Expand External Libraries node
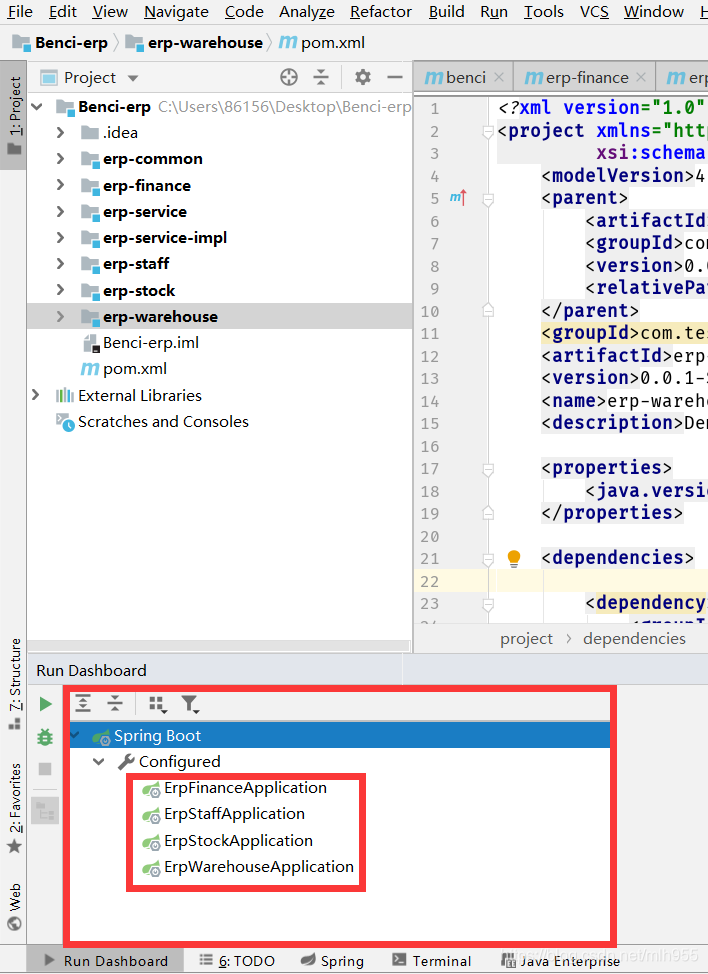 coord(35,395)
